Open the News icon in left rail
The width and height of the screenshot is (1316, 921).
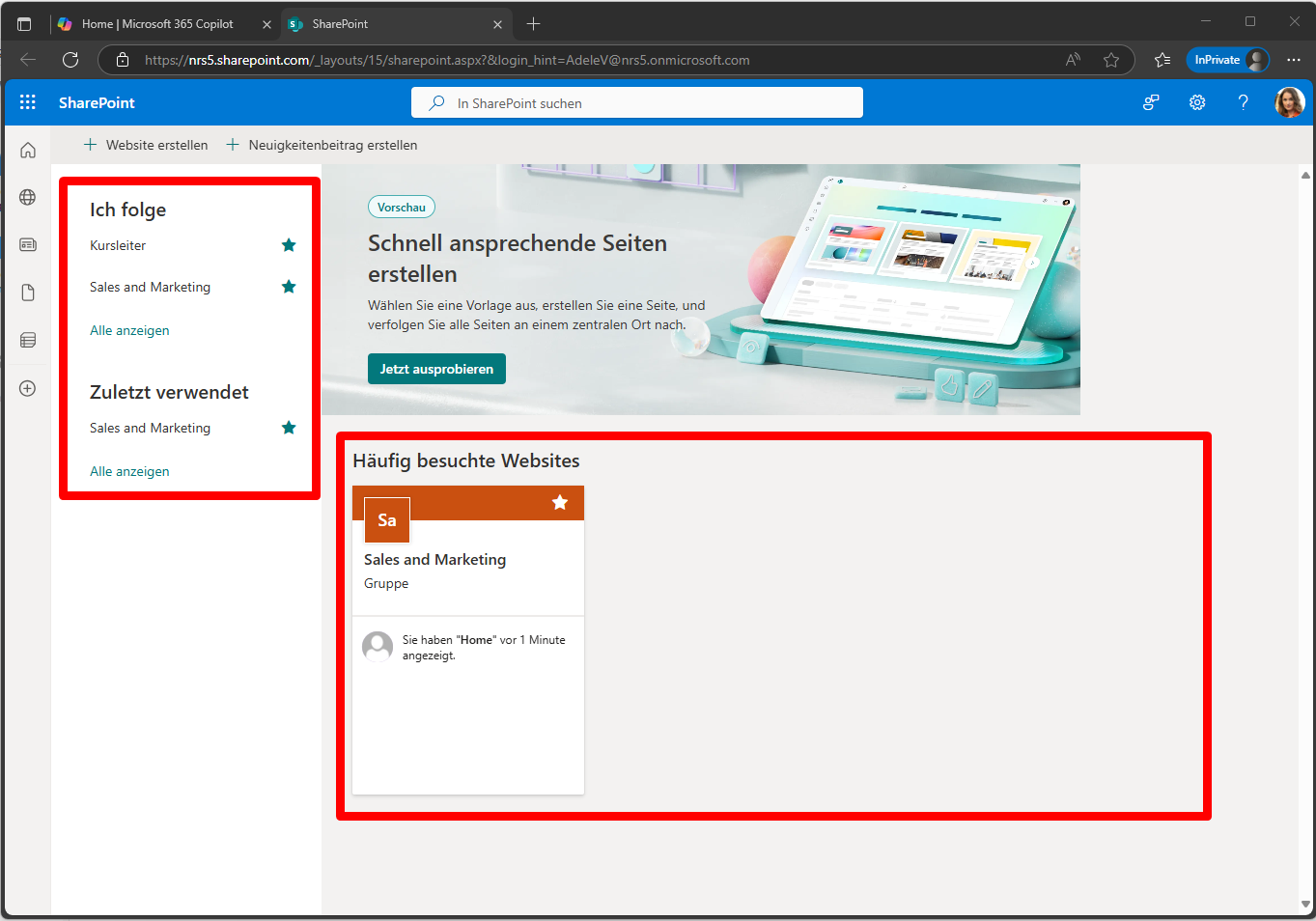(28, 245)
